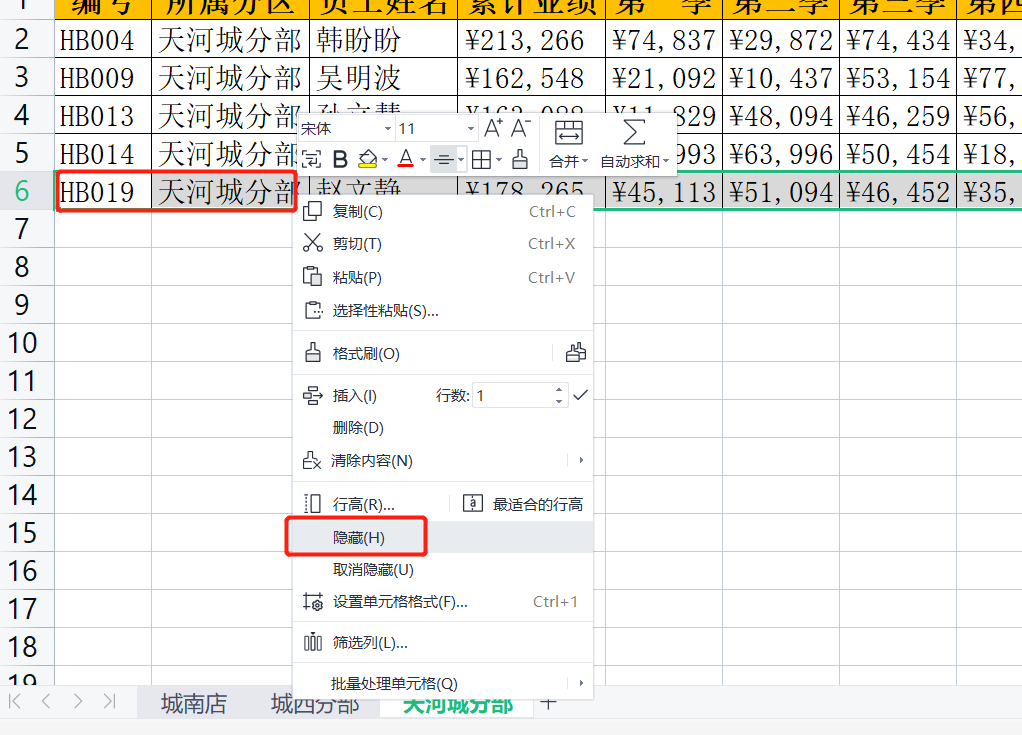Screen dimensions: 1022x735
Task: Decrease row count stepper down arrow
Action: point(559,401)
